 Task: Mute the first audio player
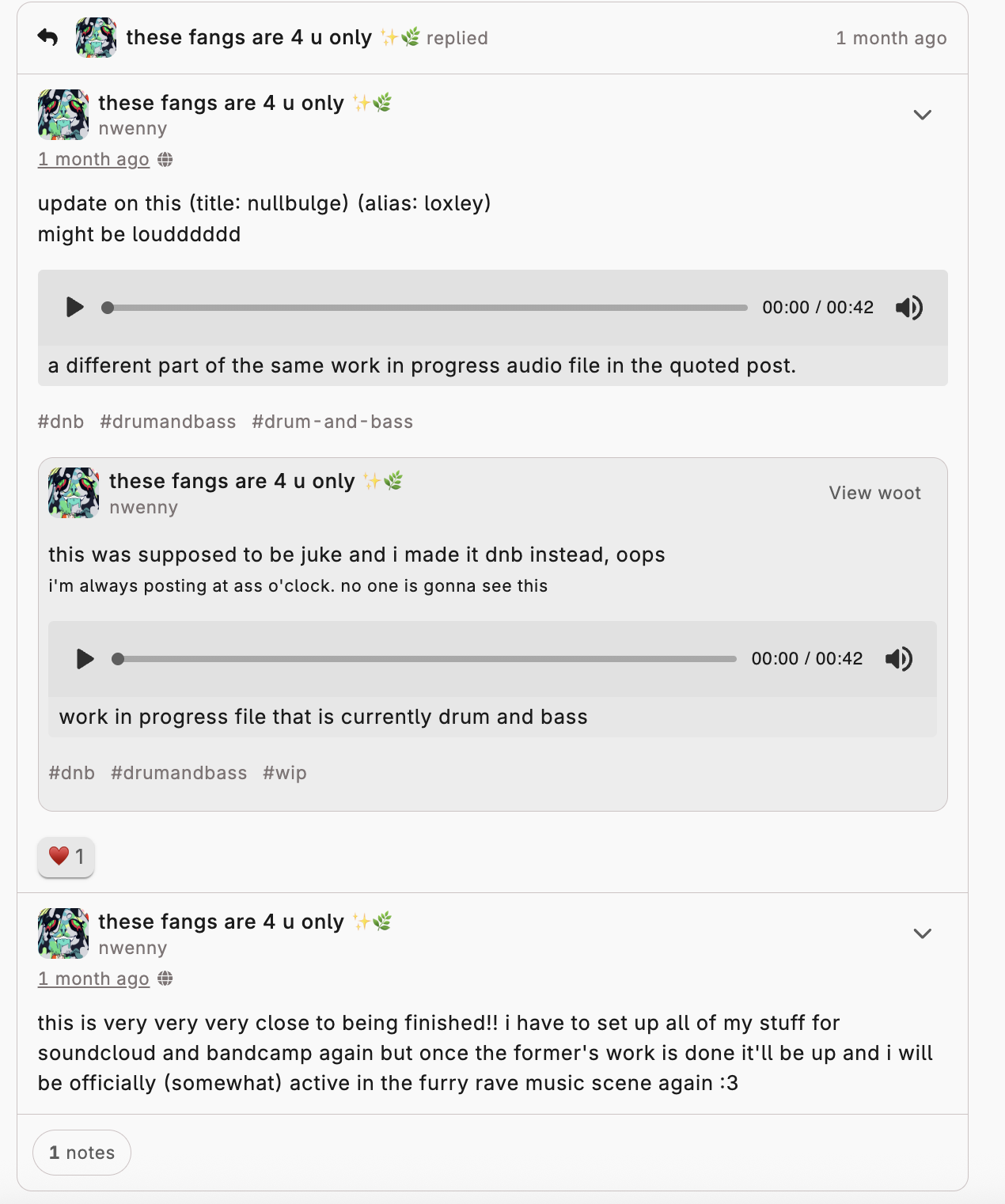[909, 307]
